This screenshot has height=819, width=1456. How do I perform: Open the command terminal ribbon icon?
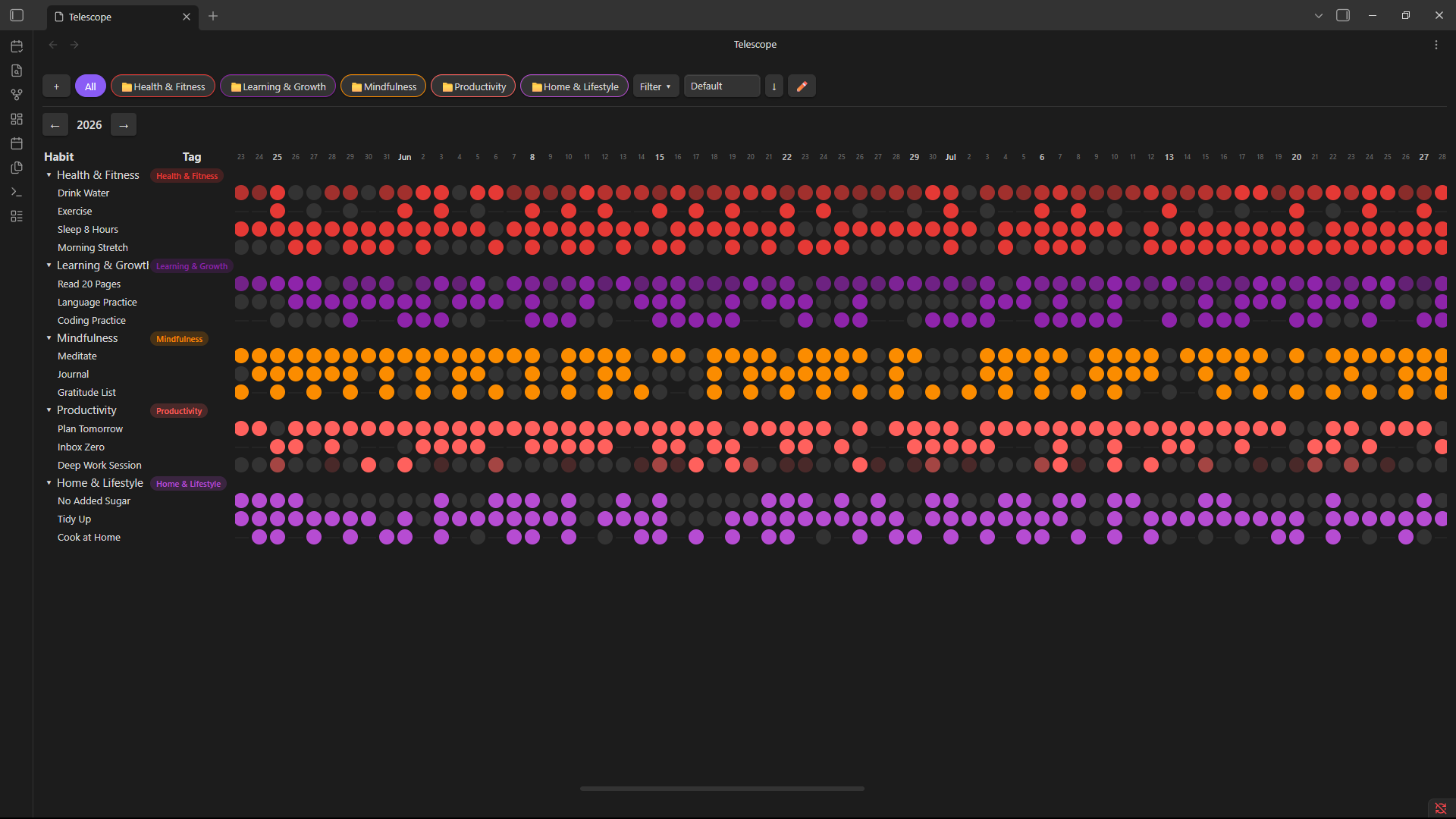click(17, 192)
